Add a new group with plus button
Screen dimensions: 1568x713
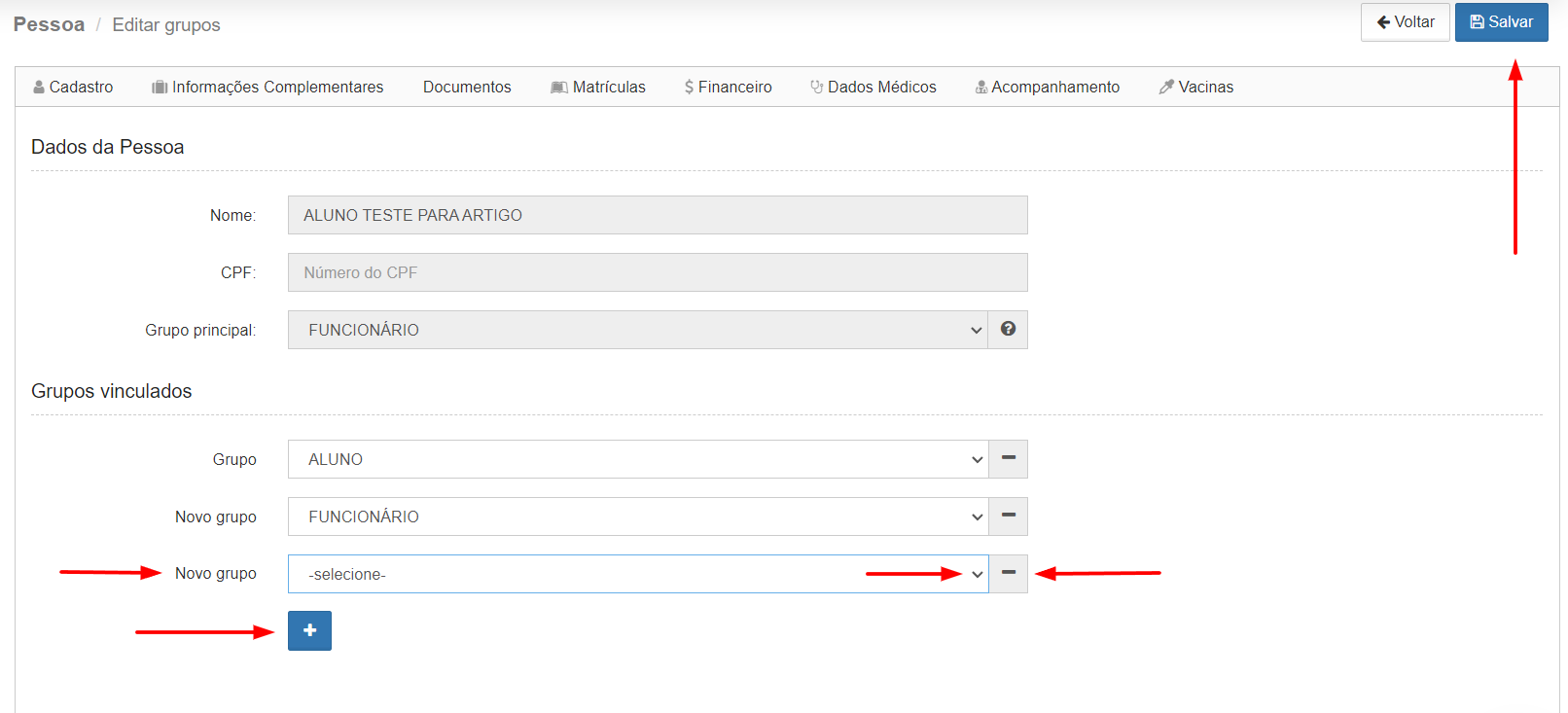(x=309, y=630)
